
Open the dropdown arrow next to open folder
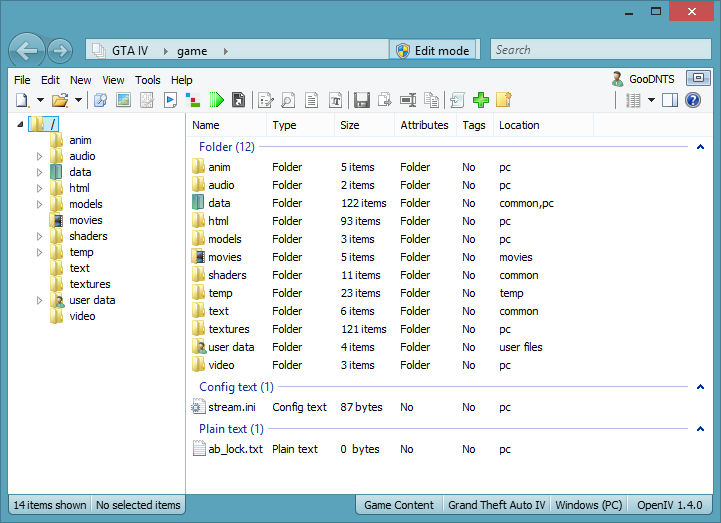coord(78,100)
